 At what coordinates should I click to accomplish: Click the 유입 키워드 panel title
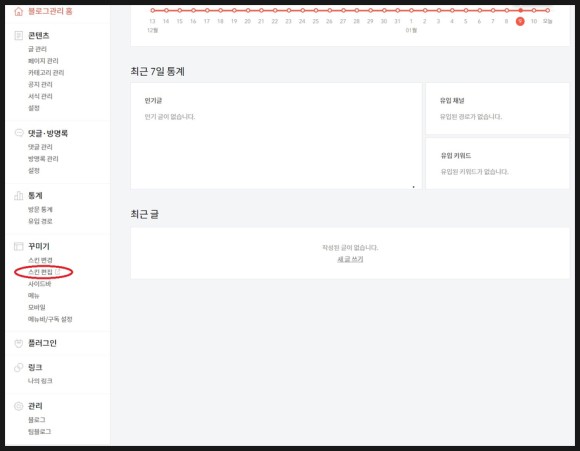click(x=456, y=156)
